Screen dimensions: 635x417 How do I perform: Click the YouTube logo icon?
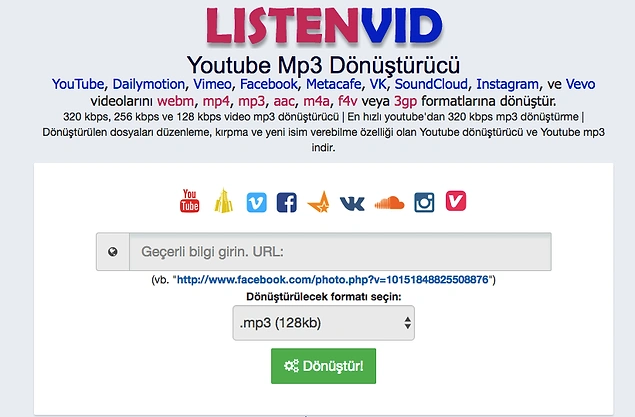tap(190, 201)
